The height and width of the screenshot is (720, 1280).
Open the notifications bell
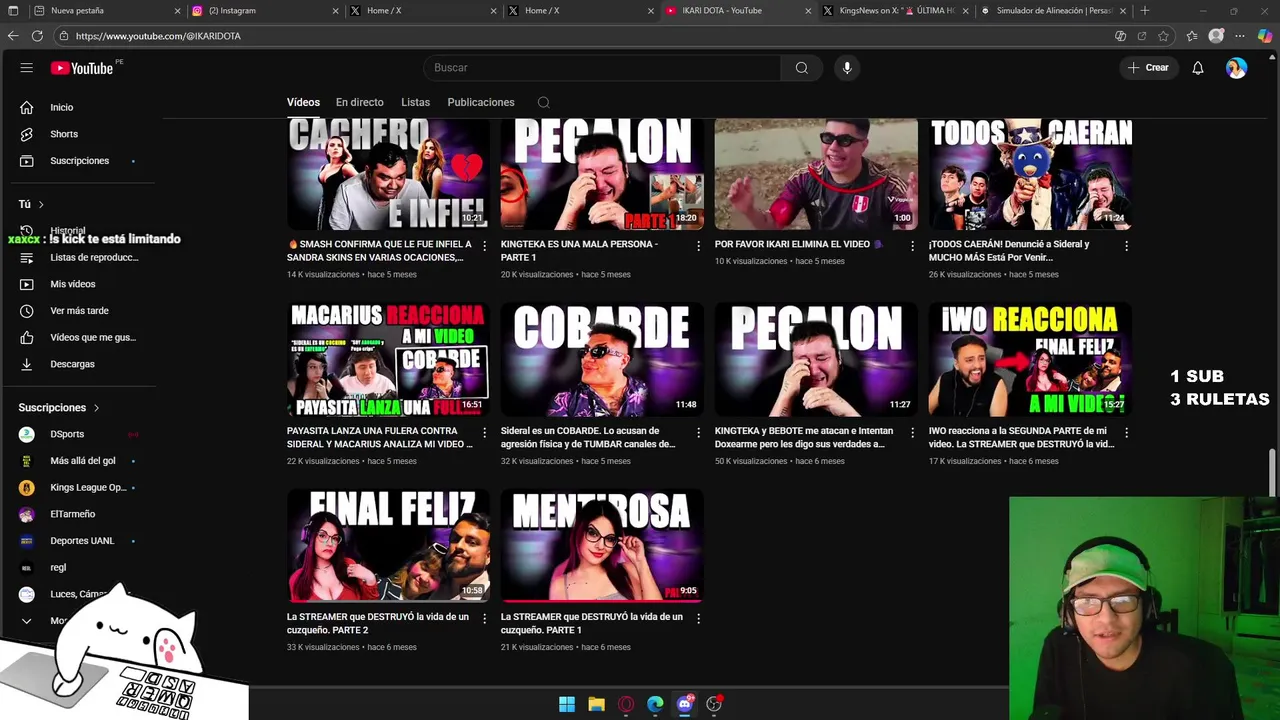coord(1197,68)
